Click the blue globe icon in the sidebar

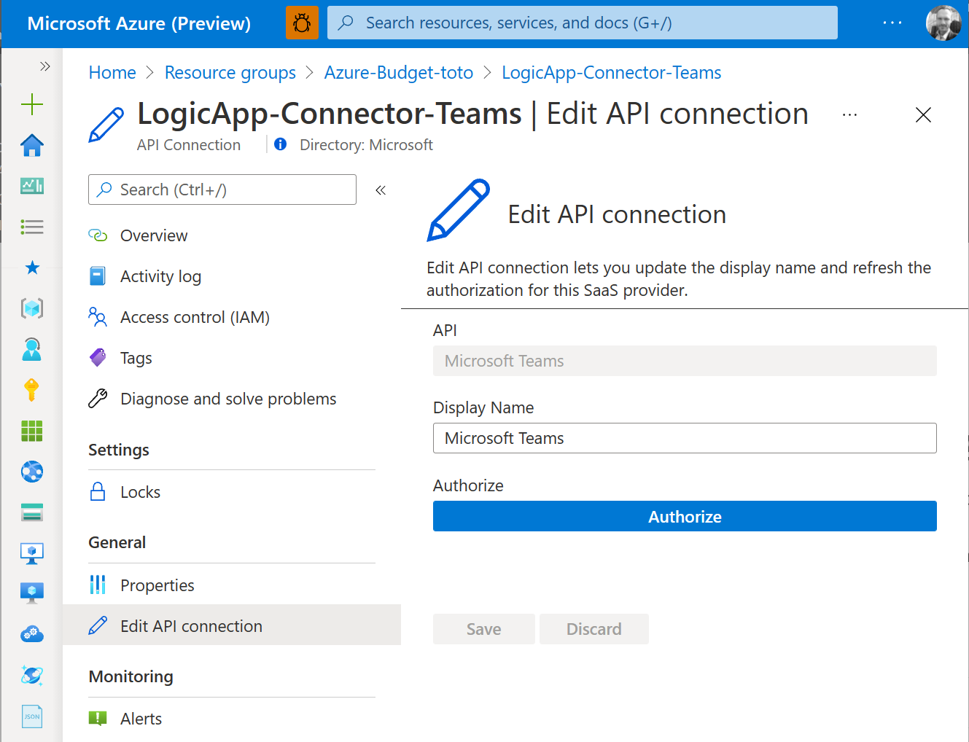[x=32, y=471]
